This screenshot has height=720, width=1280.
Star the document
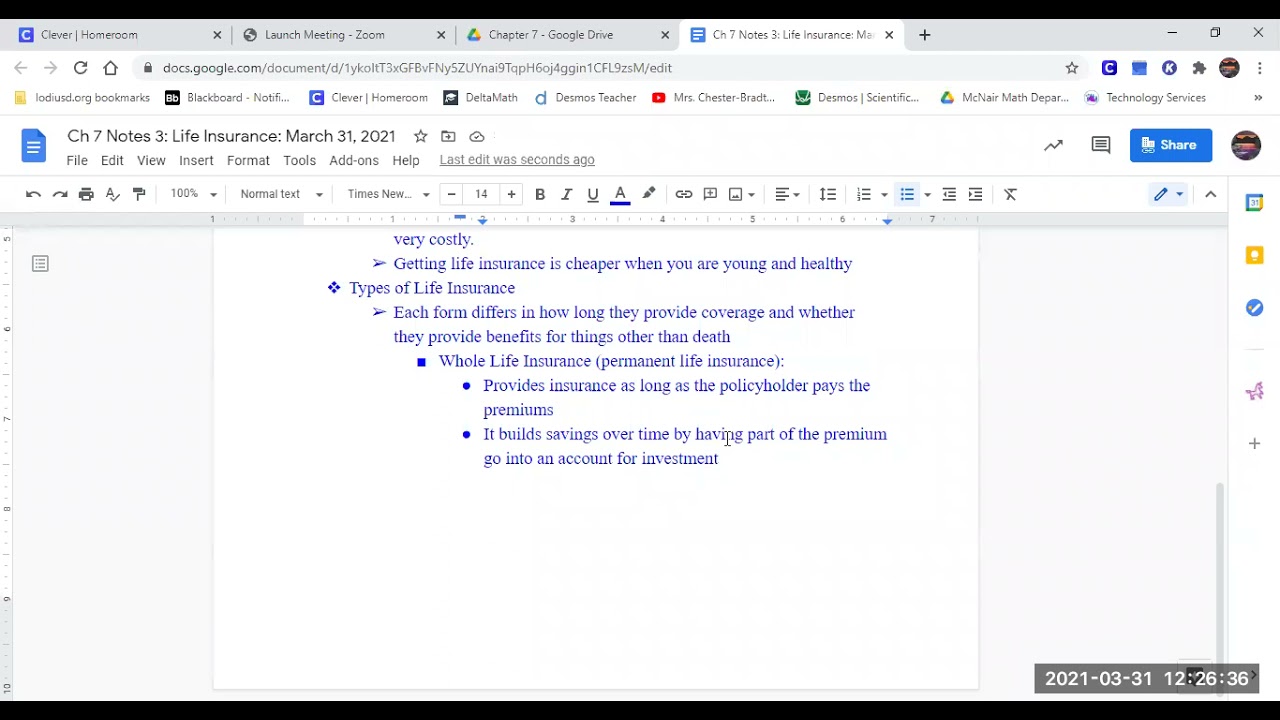tap(420, 136)
